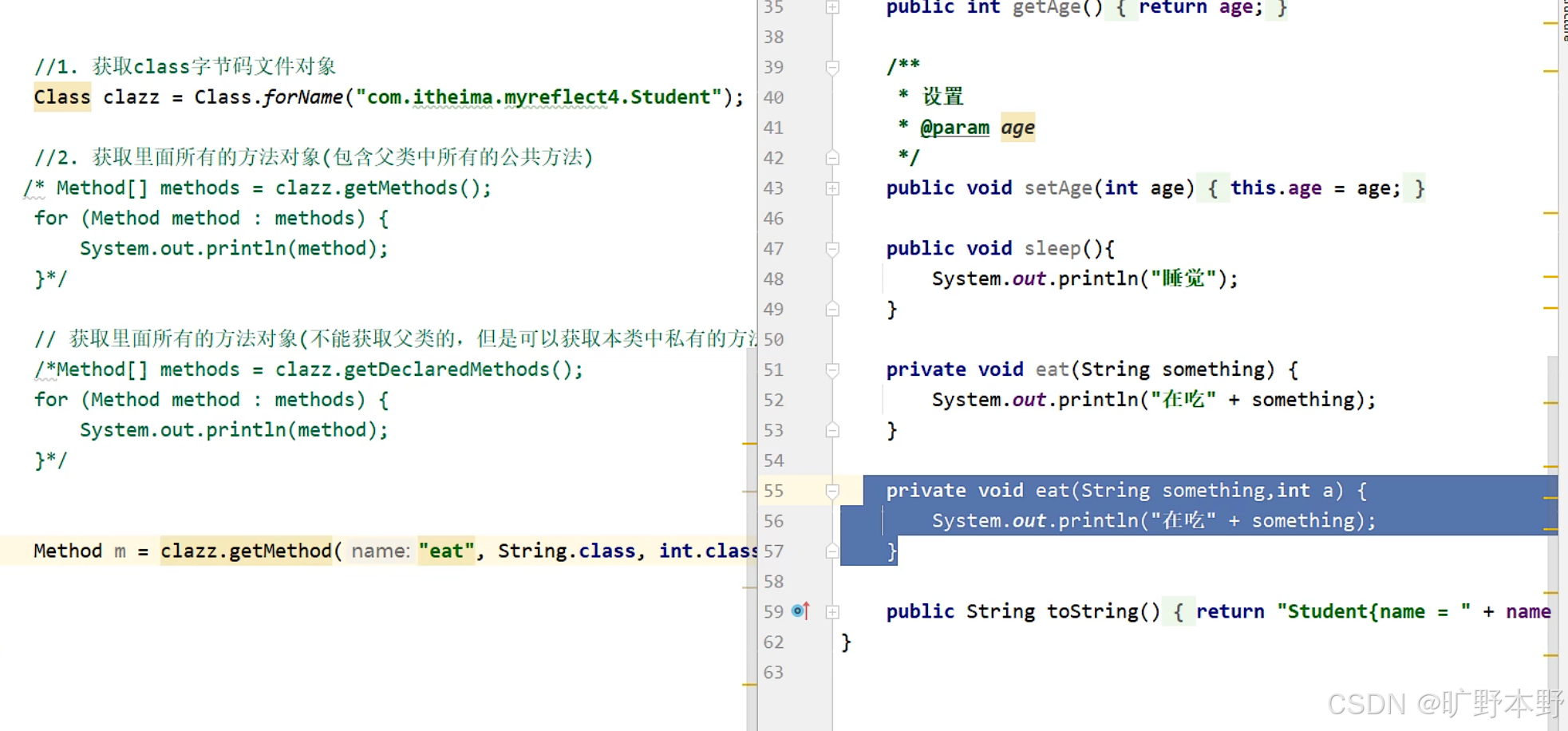
Task: Click sleep method name at line 47
Action: (x=1053, y=249)
